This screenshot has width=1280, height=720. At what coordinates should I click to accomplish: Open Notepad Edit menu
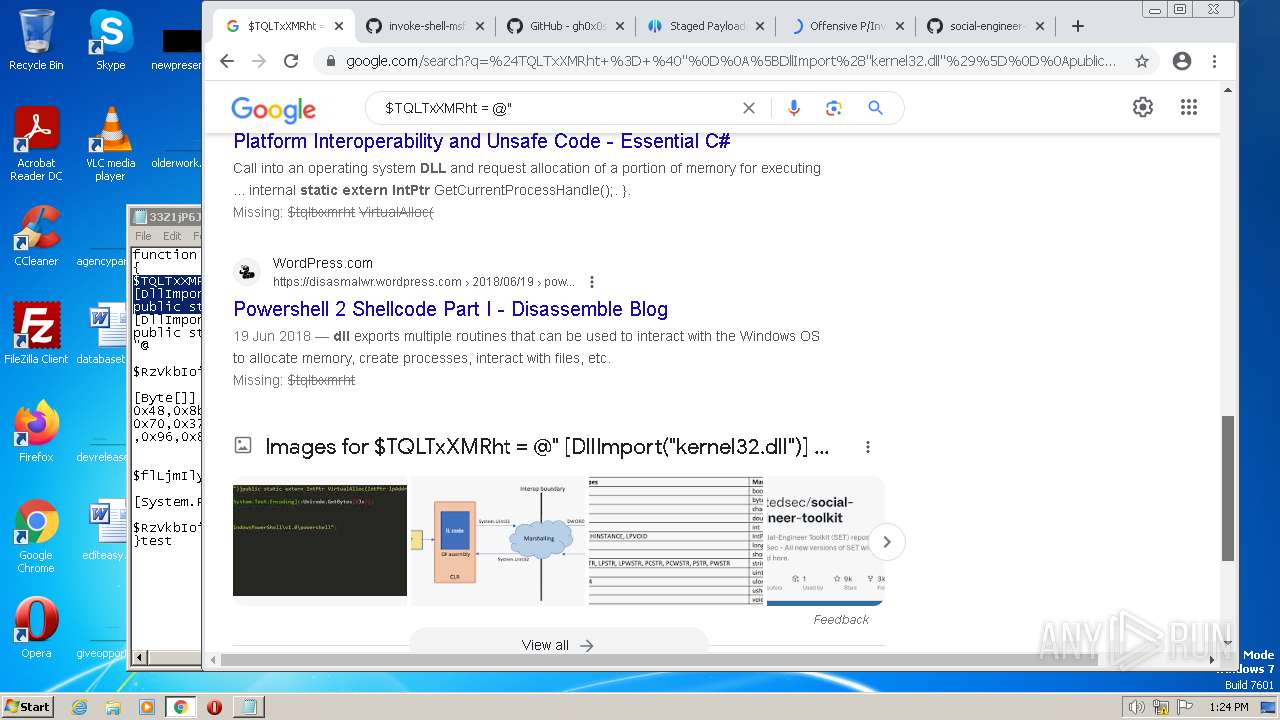(x=172, y=236)
